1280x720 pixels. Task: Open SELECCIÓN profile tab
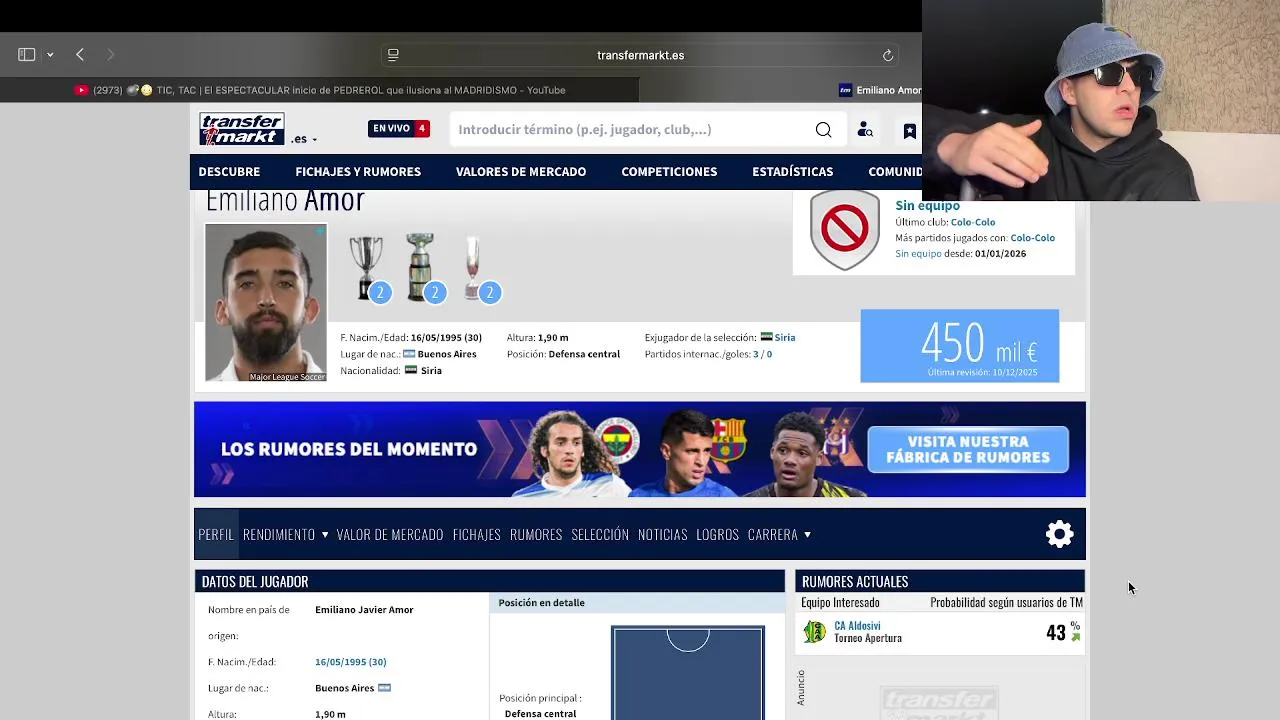[x=600, y=535]
